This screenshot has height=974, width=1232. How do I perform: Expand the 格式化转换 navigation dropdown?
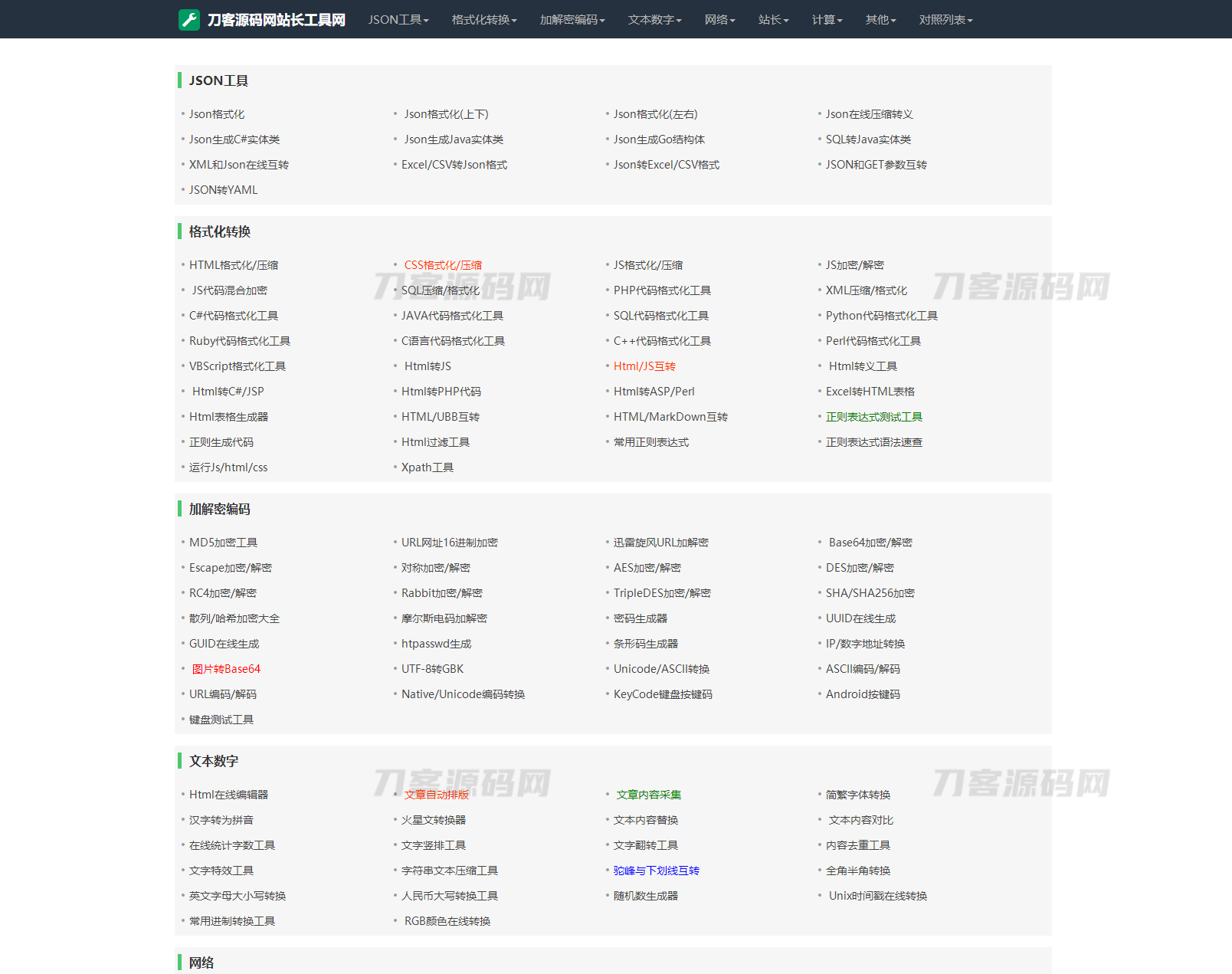pyautogui.click(x=483, y=20)
